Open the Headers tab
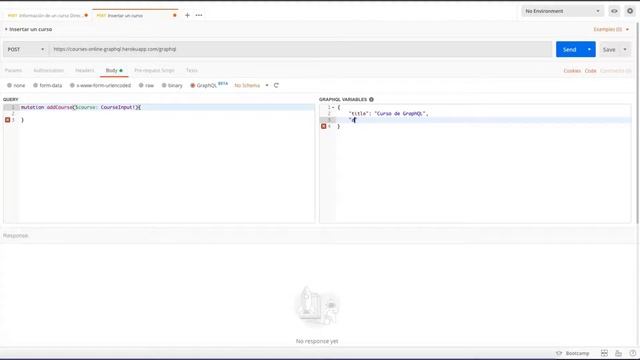This screenshot has width=640, height=360. tap(84, 70)
